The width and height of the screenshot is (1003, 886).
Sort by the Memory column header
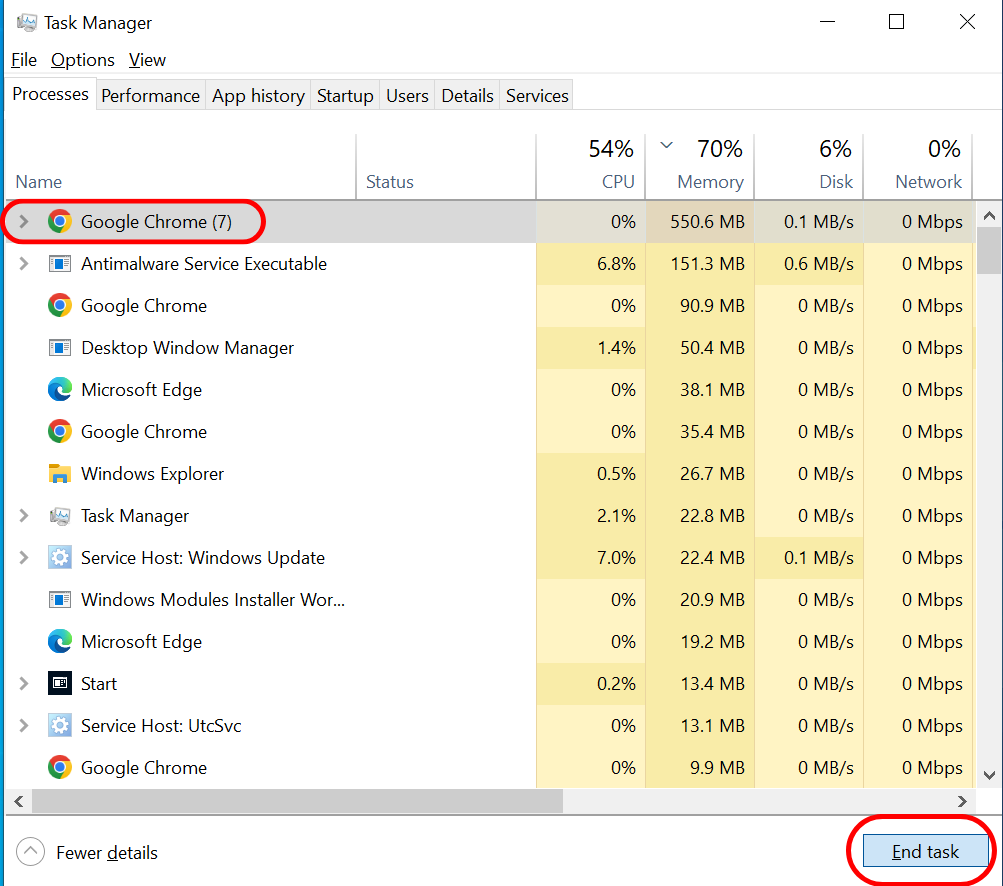(x=700, y=166)
